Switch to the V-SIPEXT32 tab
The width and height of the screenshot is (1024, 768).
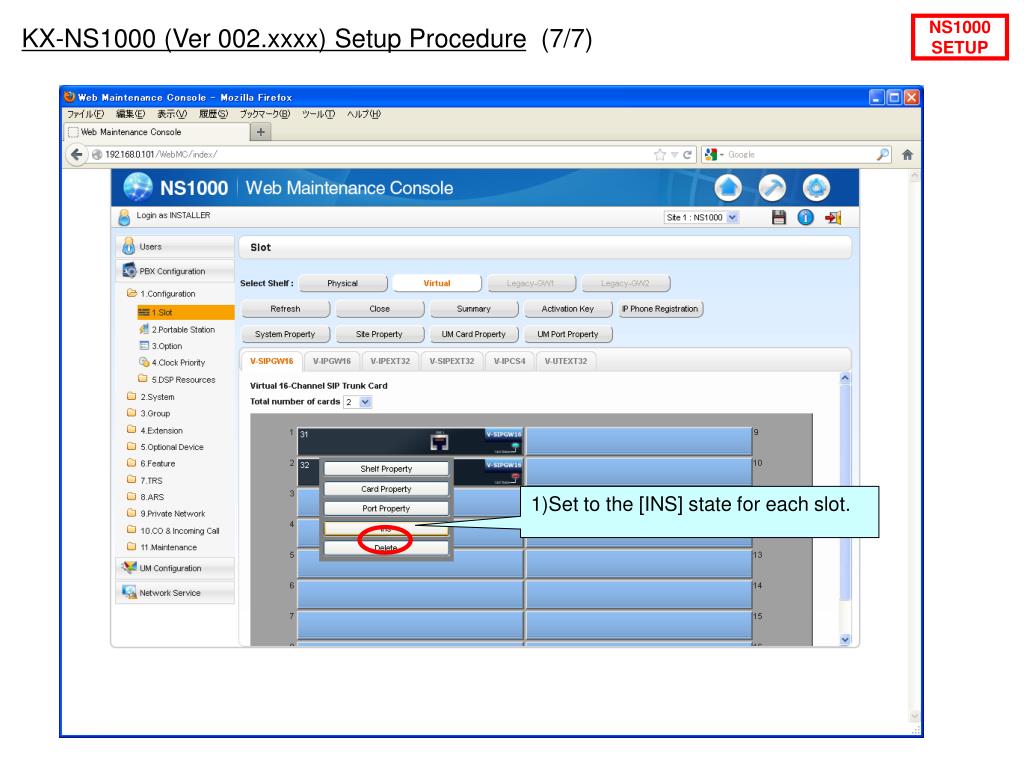coord(452,360)
